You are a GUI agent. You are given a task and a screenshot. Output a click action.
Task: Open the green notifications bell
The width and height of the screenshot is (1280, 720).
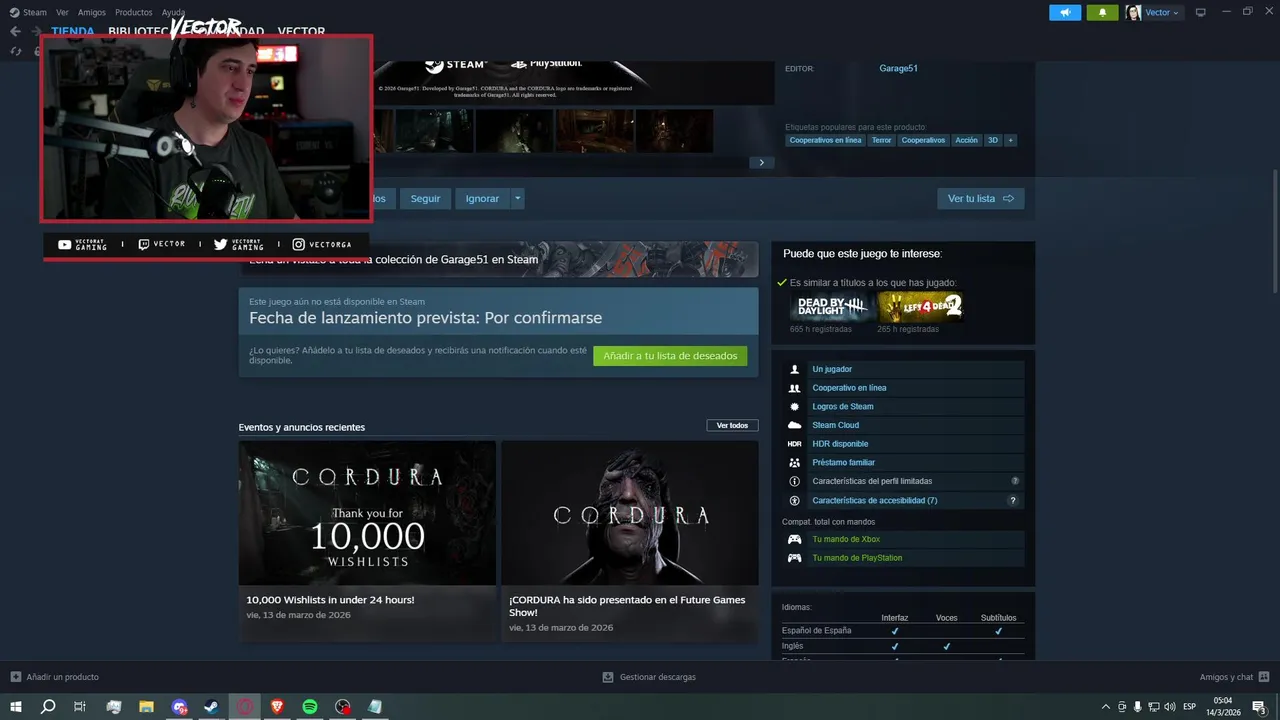pos(1102,13)
